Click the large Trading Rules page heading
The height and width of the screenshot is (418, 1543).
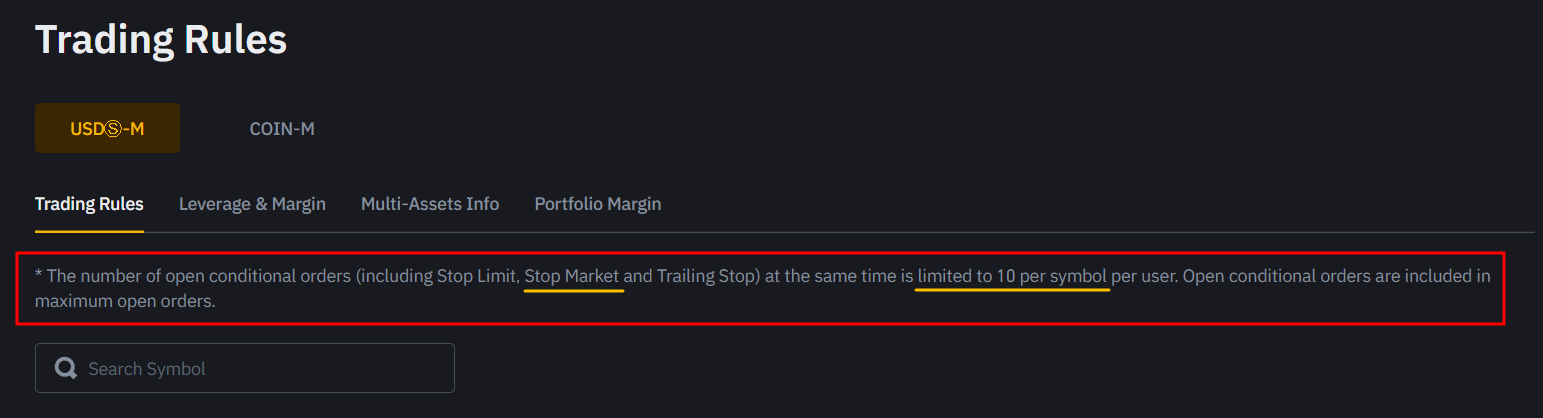click(161, 40)
